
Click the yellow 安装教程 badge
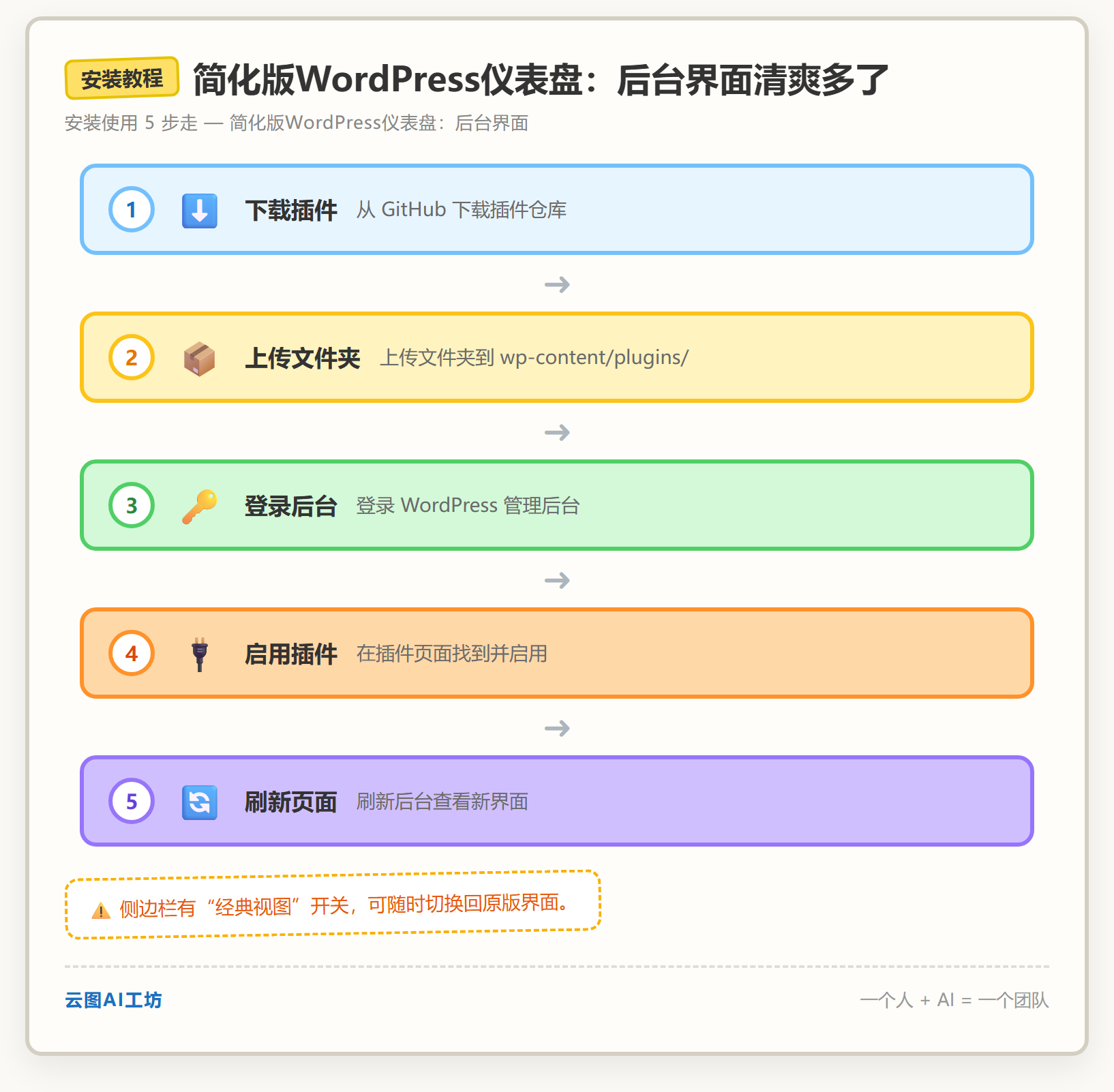122,78
